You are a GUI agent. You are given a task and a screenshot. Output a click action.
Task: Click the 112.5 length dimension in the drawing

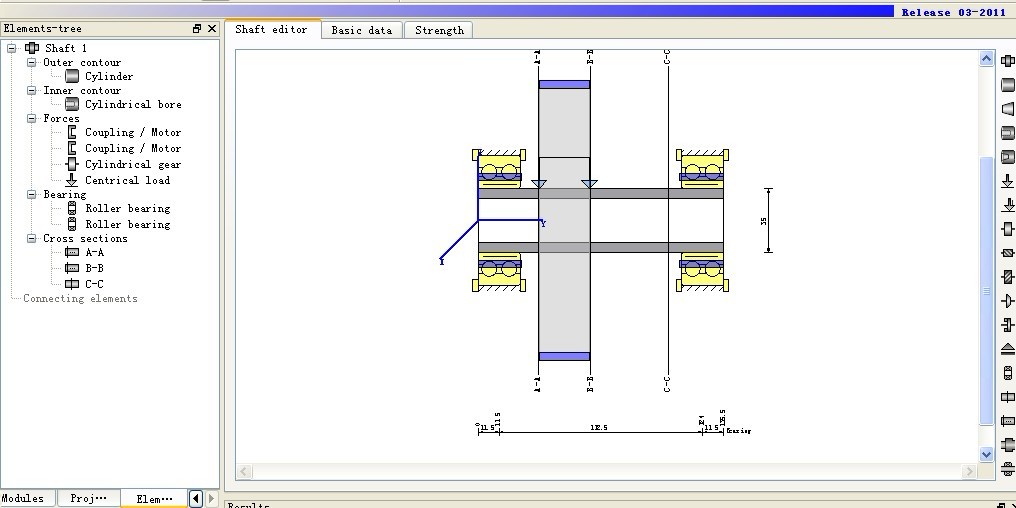click(x=599, y=428)
